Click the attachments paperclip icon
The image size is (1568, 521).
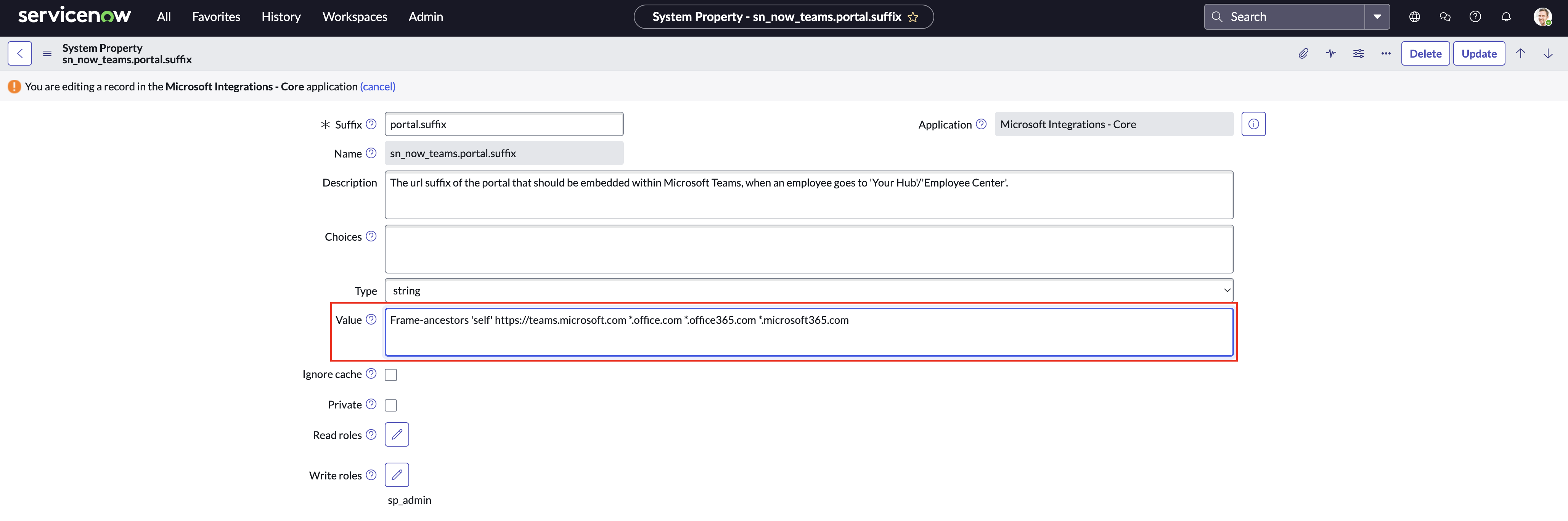click(x=1303, y=53)
